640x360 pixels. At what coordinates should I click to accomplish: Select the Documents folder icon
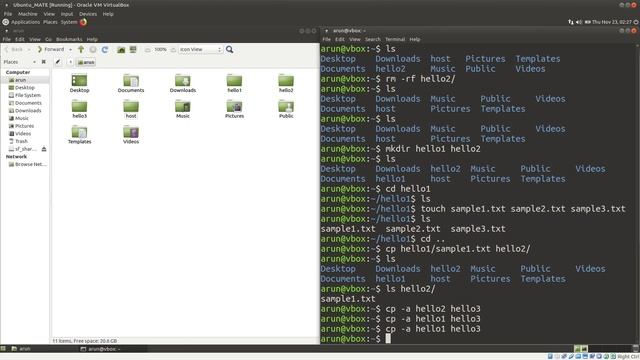131,83
